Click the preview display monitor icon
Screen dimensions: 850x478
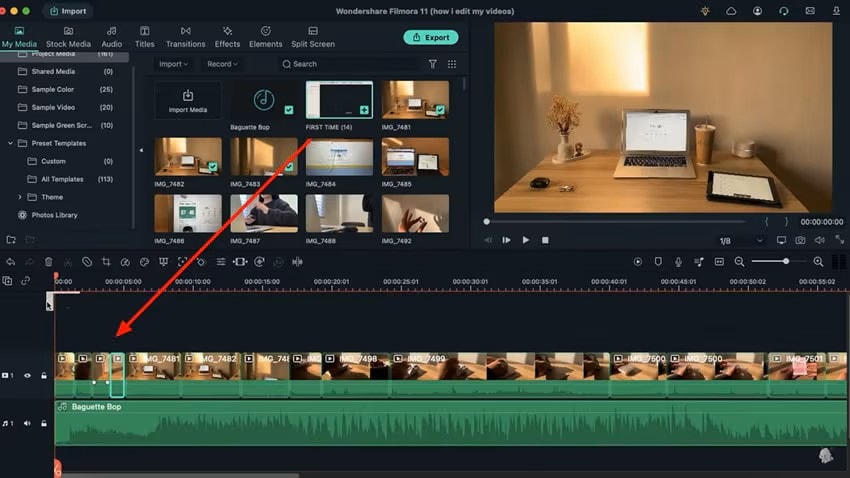point(781,240)
